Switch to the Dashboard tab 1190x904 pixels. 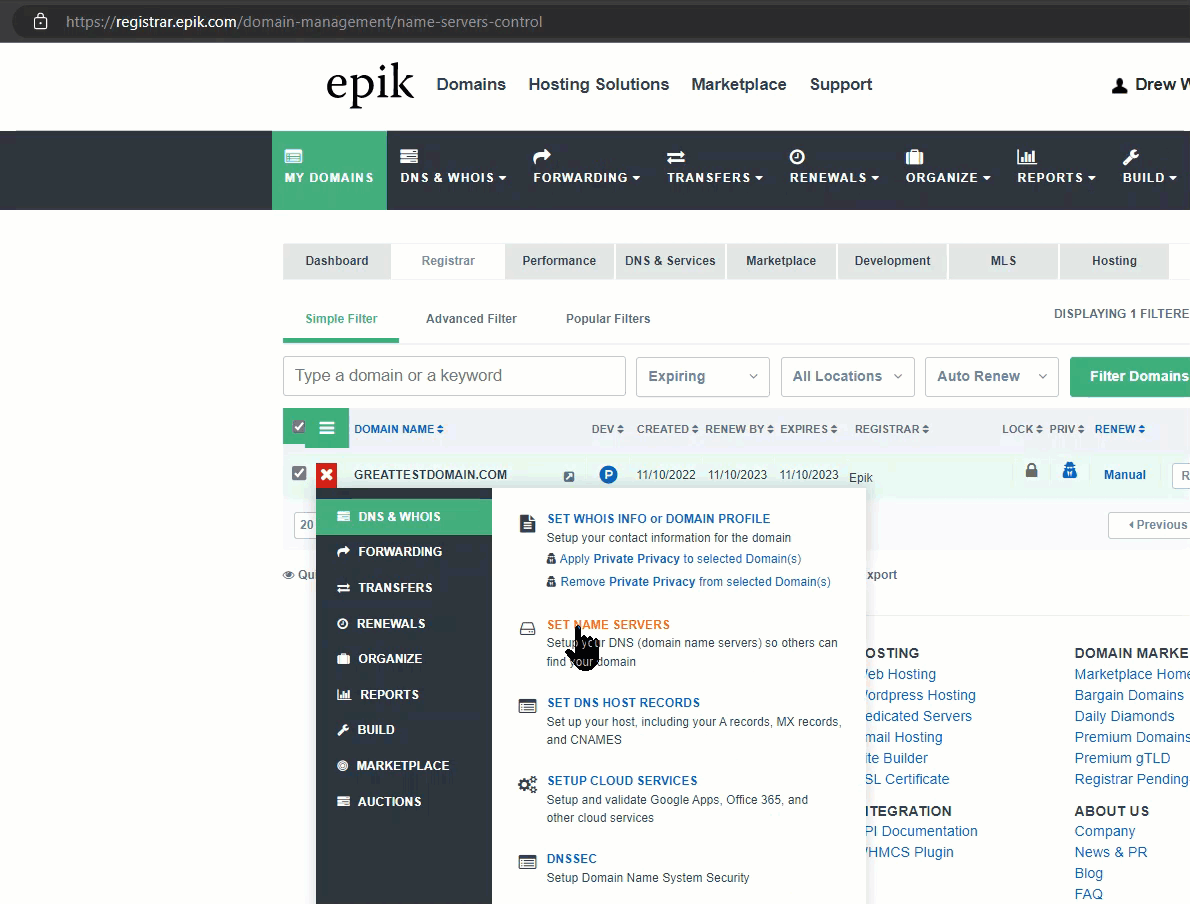pyautogui.click(x=337, y=261)
